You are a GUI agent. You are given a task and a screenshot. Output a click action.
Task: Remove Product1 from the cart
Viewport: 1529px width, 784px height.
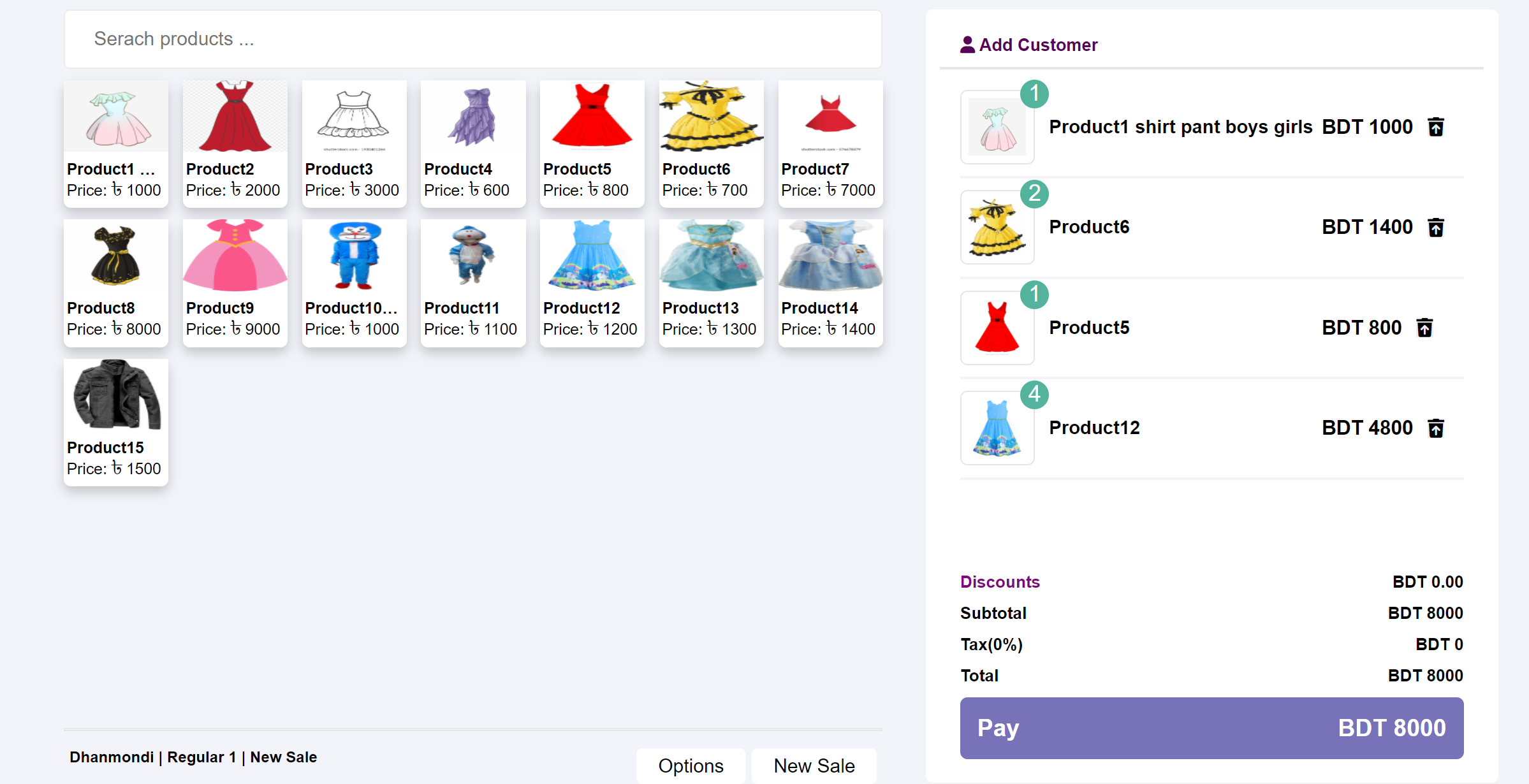1436,127
